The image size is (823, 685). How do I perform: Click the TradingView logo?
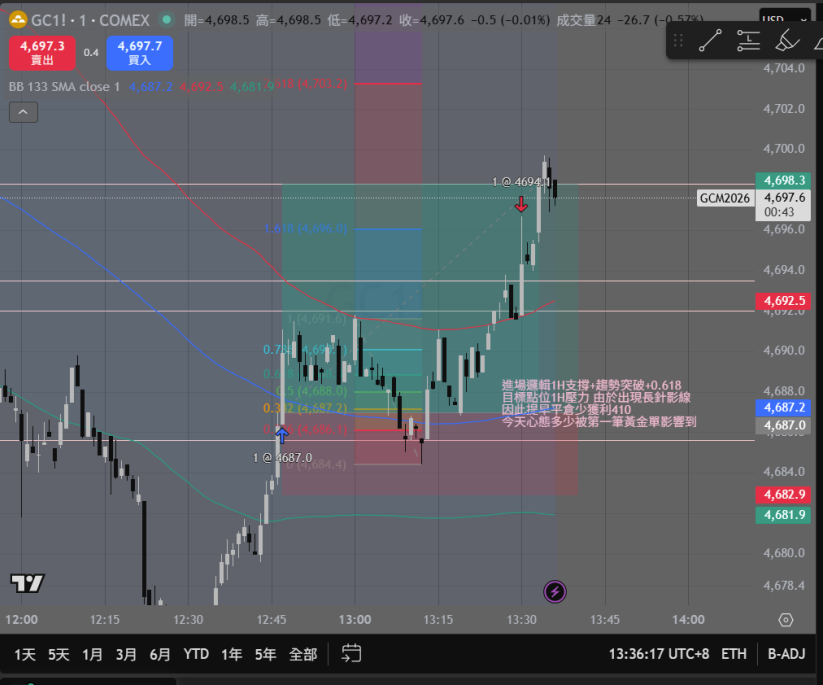27,583
